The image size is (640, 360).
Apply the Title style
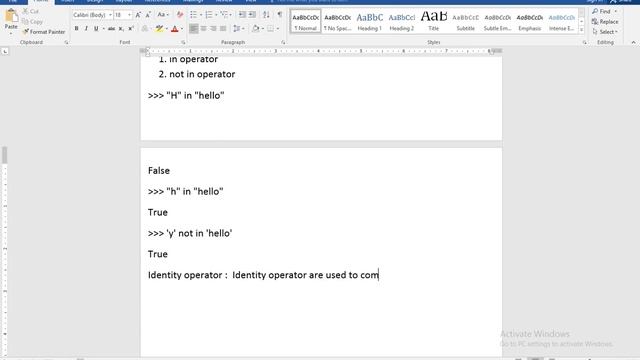coord(433,21)
